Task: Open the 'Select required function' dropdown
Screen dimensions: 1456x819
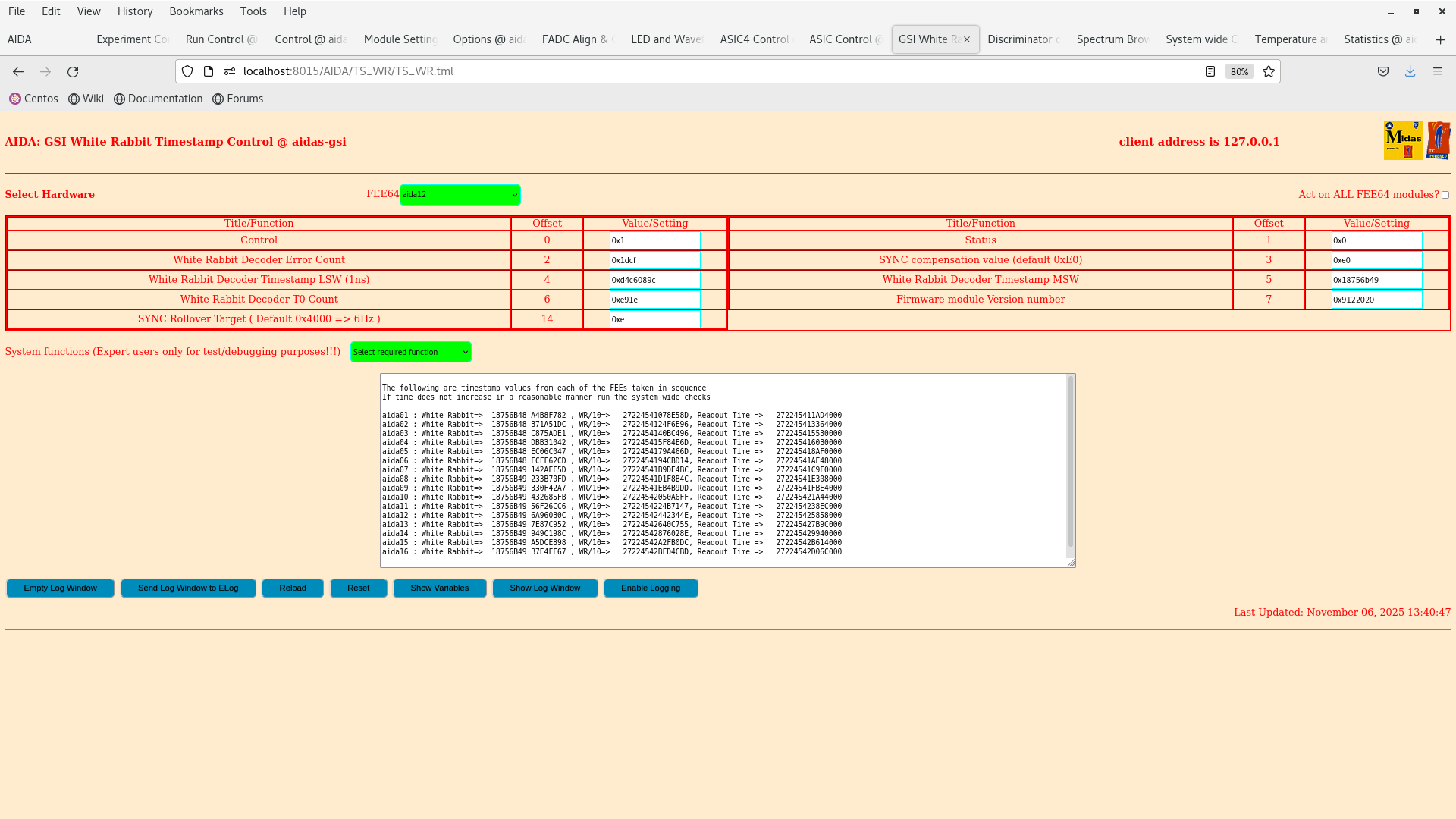Action: click(x=410, y=351)
